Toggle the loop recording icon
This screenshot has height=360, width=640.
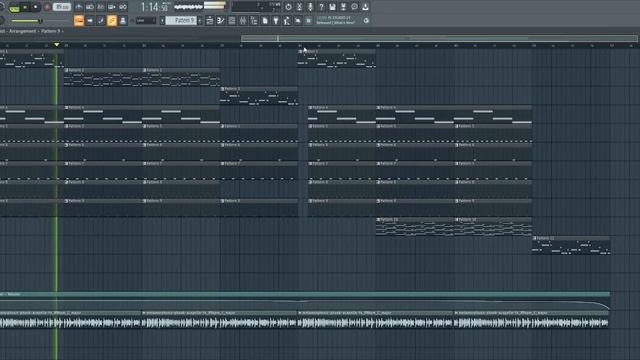[111, 7]
